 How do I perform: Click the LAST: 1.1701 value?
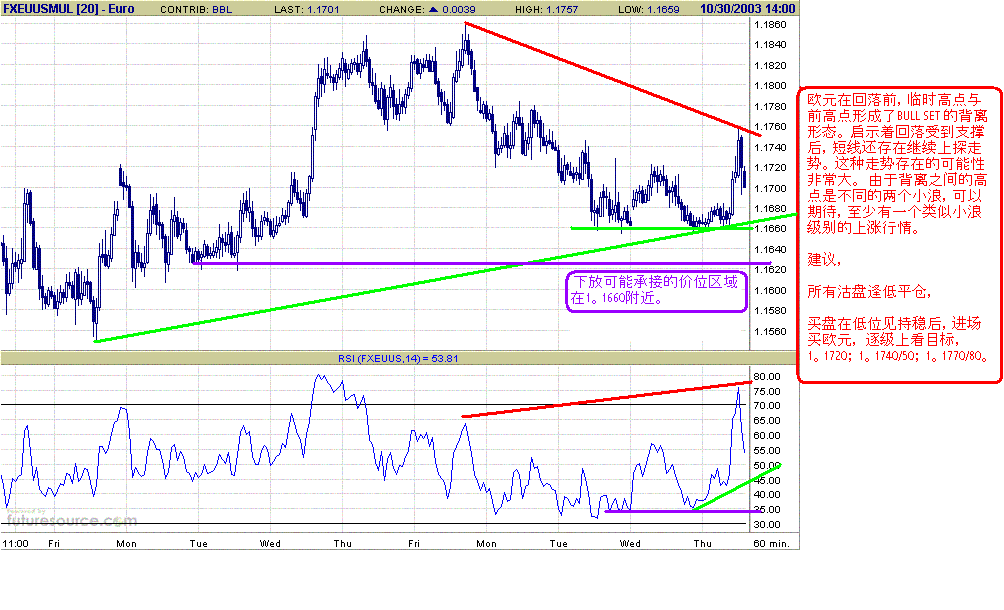307,10
